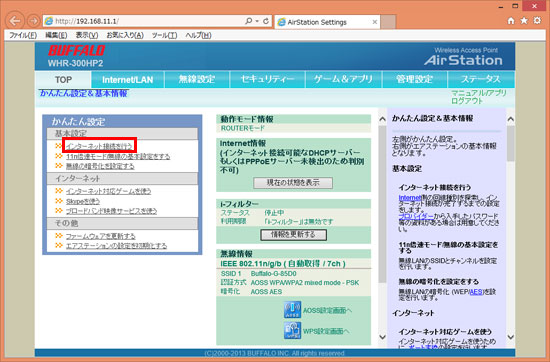The width and height of the screenshot is (550, 362).
Task: Close the AirStation Settings tab
Action: (x=375, y=22)
